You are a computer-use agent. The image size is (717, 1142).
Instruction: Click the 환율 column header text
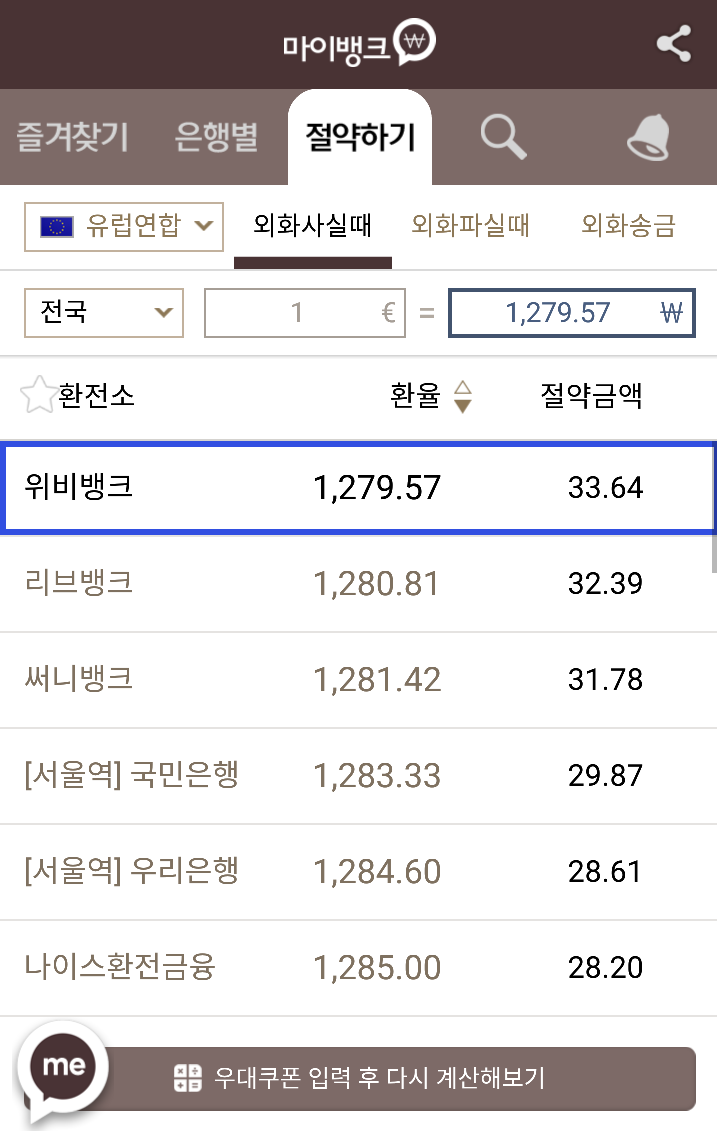[x=415, y=395]
